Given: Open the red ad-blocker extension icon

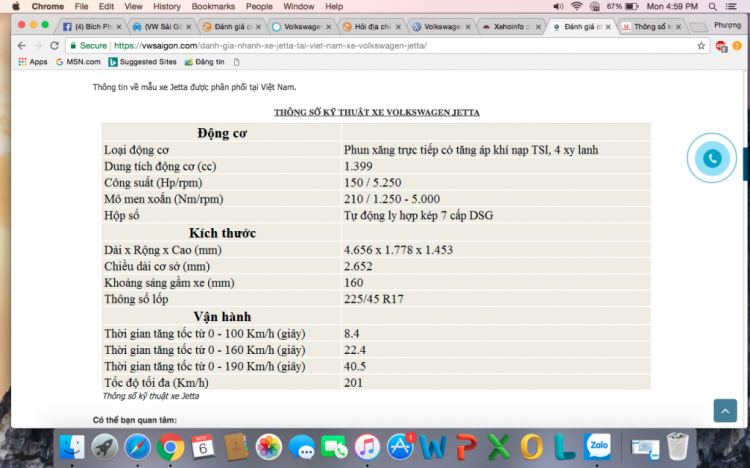Looking at the screenshot, I should click(721, 46).
